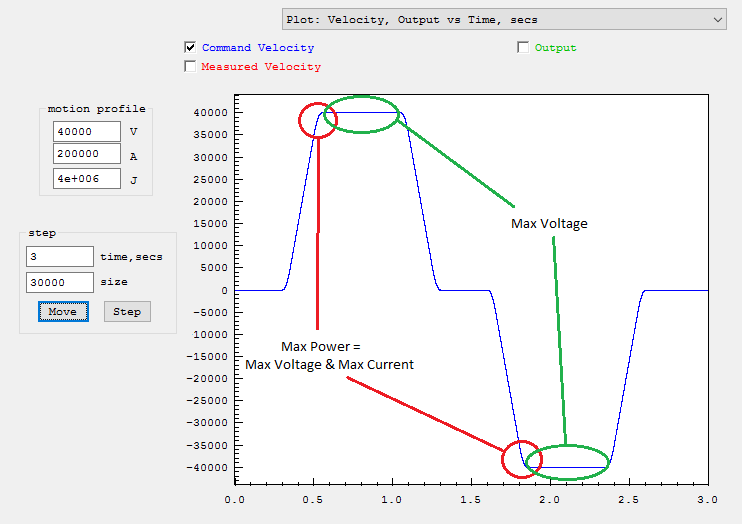Click the J jerk field showing 4e+006

click(86, 180)
